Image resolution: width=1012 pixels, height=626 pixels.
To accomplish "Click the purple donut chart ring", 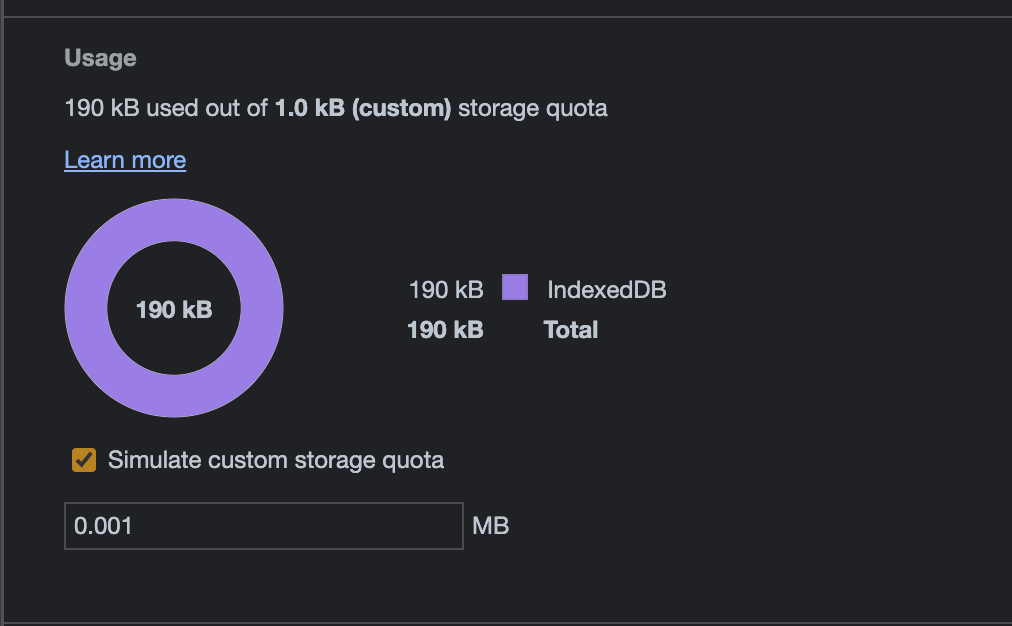I will pos(88,310).
